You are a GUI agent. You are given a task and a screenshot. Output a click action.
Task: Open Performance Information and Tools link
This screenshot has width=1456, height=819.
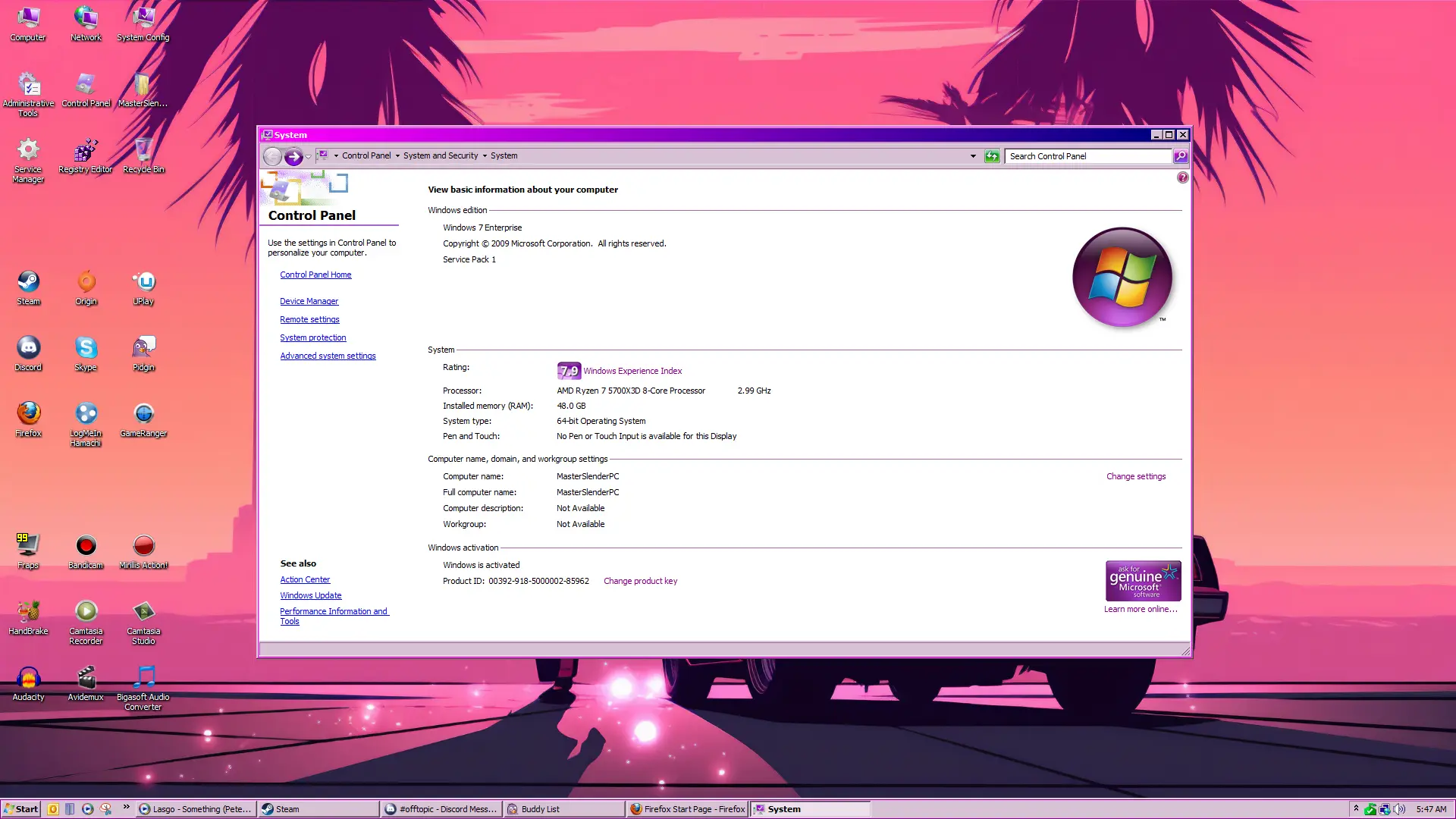[x=334, y=616]
